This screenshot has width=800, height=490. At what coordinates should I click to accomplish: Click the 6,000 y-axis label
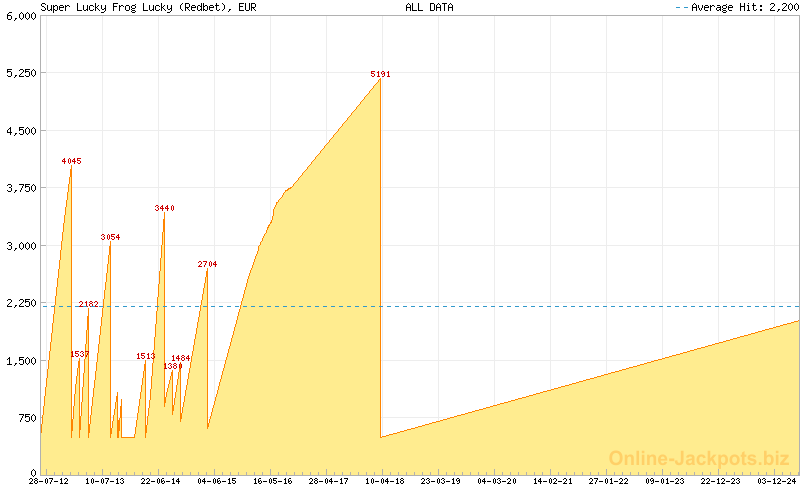point(20,16)
